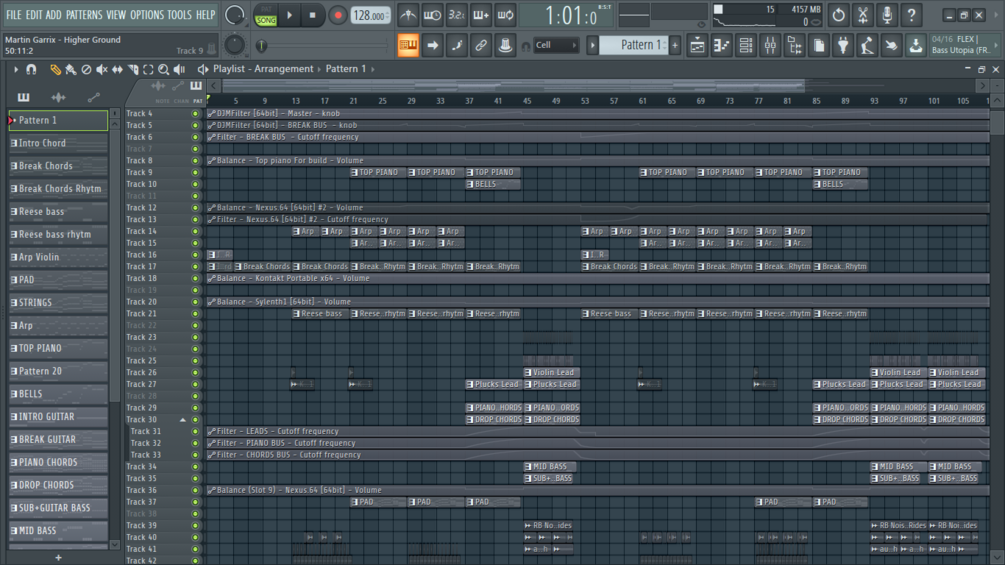The image size is (1005, 565).
Task: Open the help question mark icon
Action: pos(911,15)
